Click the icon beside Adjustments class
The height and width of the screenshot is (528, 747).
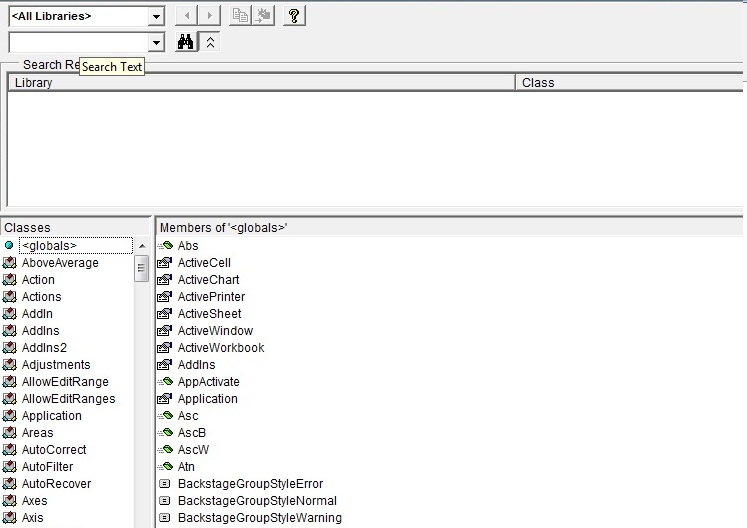[10, 365]
